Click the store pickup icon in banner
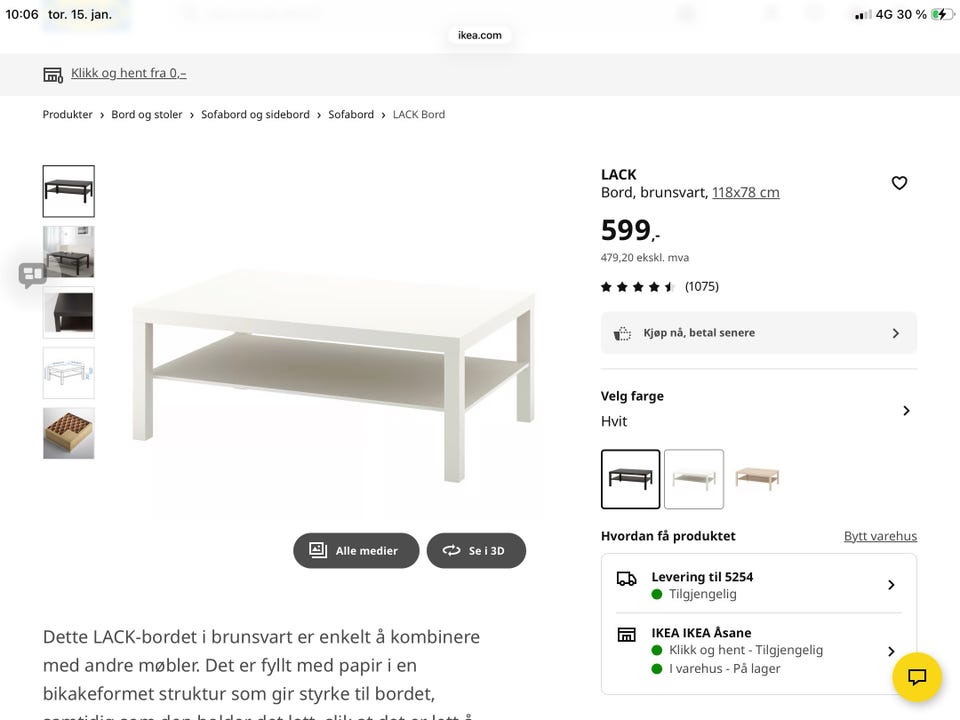Screen dimensions: 960x720 [53, 74]
